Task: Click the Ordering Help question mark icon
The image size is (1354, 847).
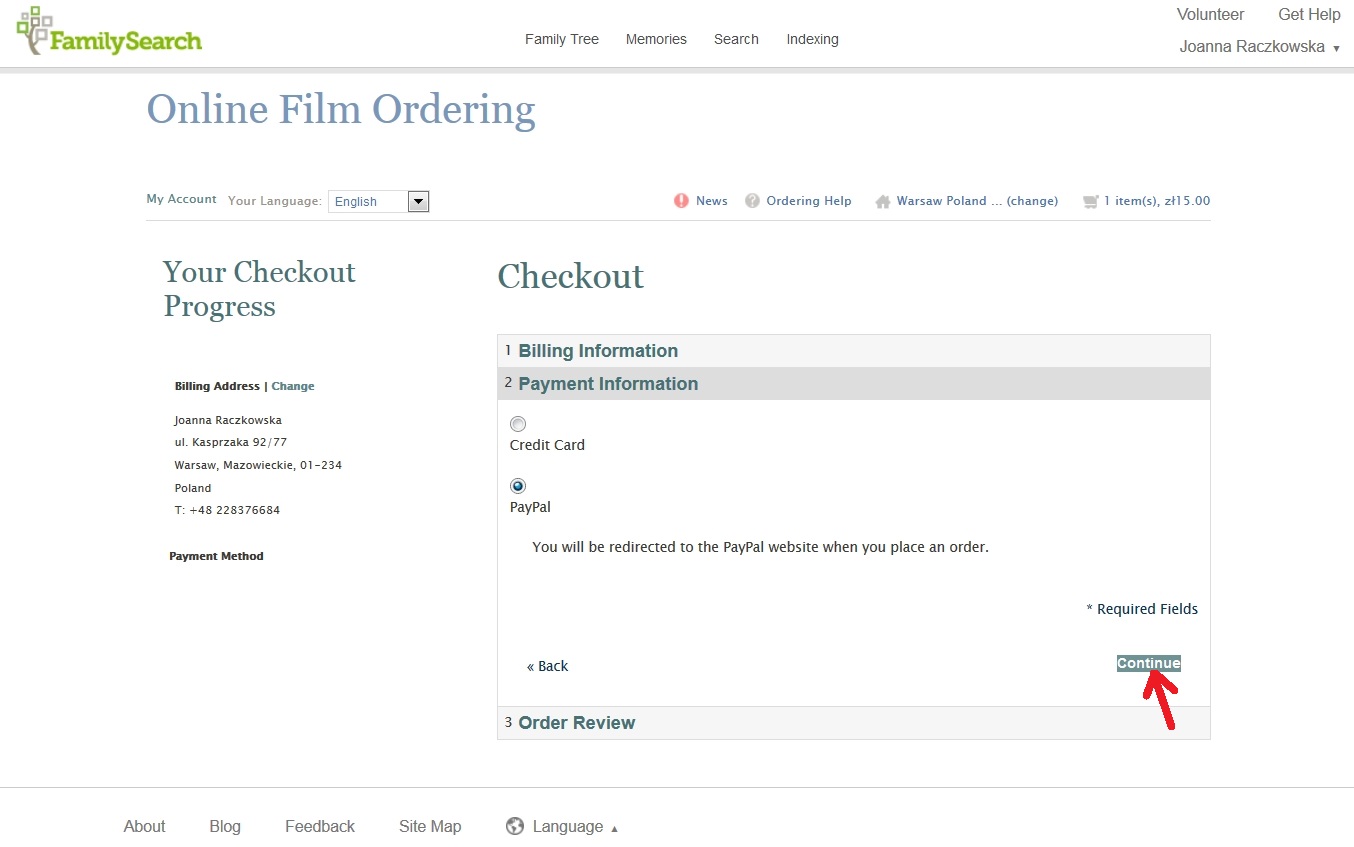Action: click(x=752, y=201)
